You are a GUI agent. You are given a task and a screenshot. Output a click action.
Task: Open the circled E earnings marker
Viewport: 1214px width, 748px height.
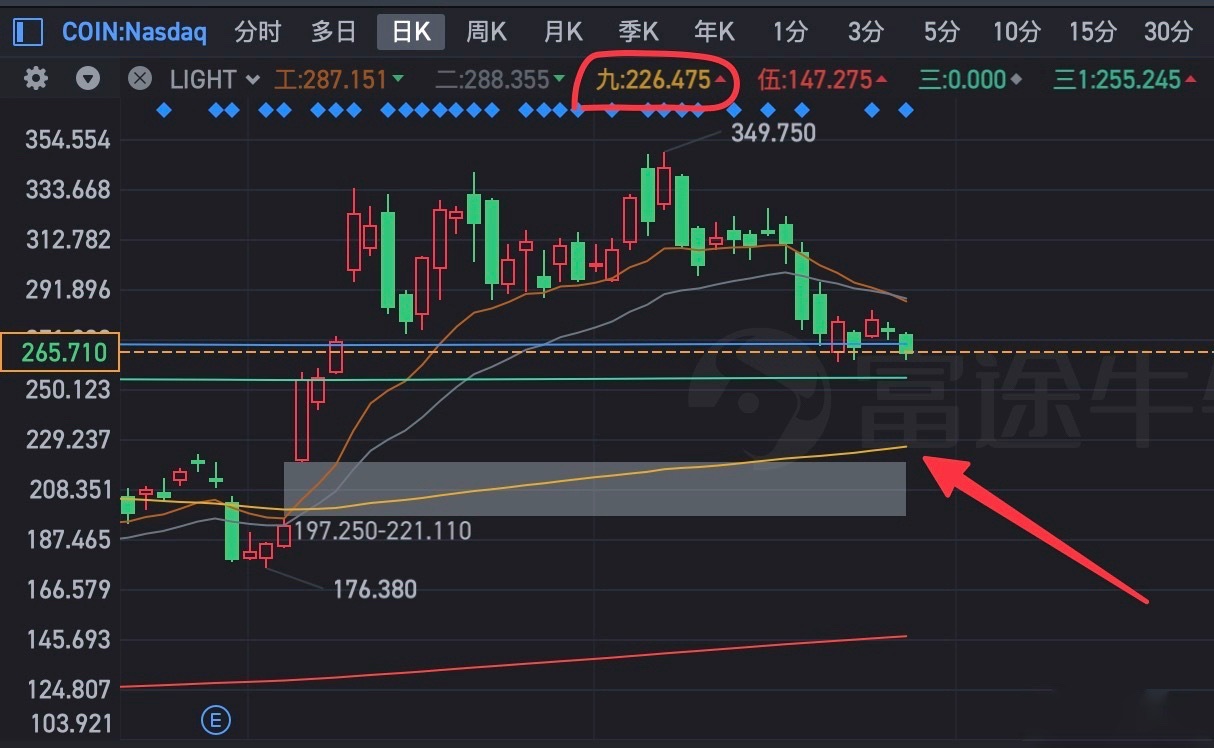pyautogui.click(x=215, y=719)
